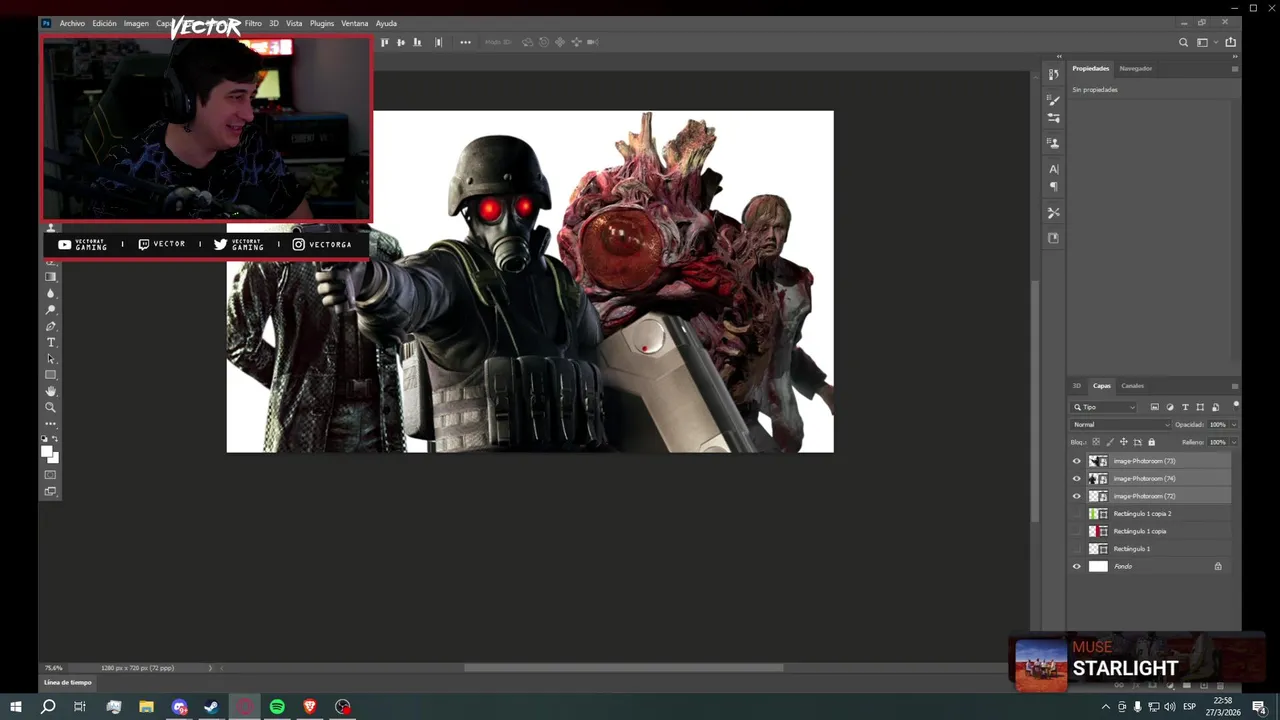Open the Photoshop search magnifier icon

[x=1184, y=42]
